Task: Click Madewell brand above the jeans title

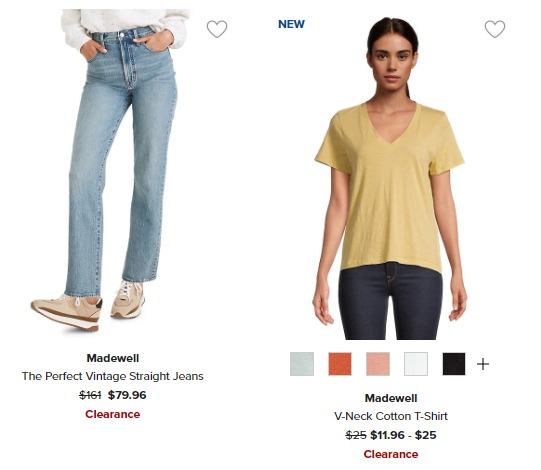Action: 113,358
